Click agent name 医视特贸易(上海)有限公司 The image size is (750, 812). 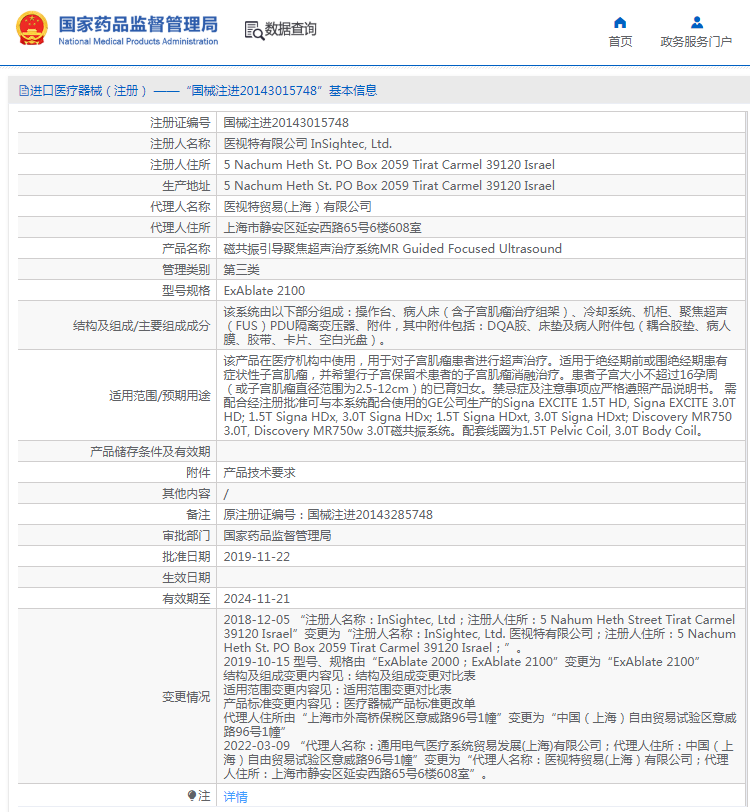point(297,207)
